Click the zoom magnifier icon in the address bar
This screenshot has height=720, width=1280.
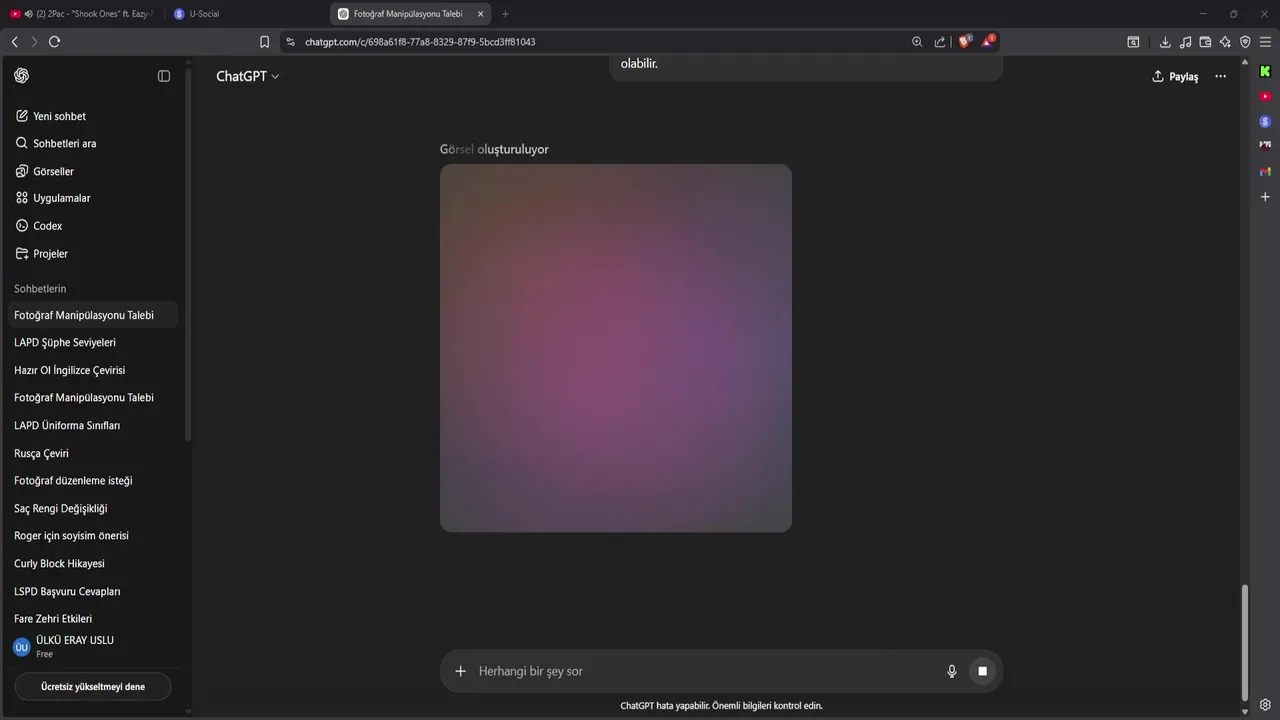(x=917, y=42)
